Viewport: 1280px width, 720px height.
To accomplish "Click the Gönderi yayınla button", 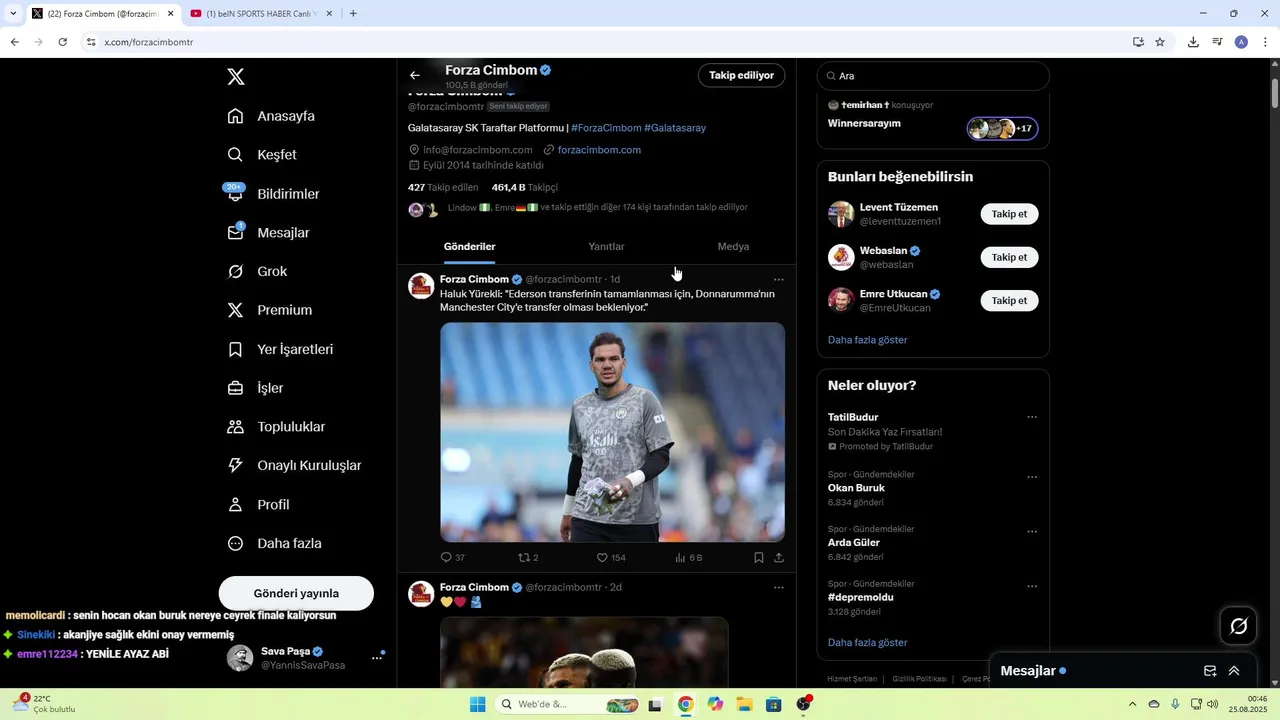I will pyautogui.click(x=296, y=593).
